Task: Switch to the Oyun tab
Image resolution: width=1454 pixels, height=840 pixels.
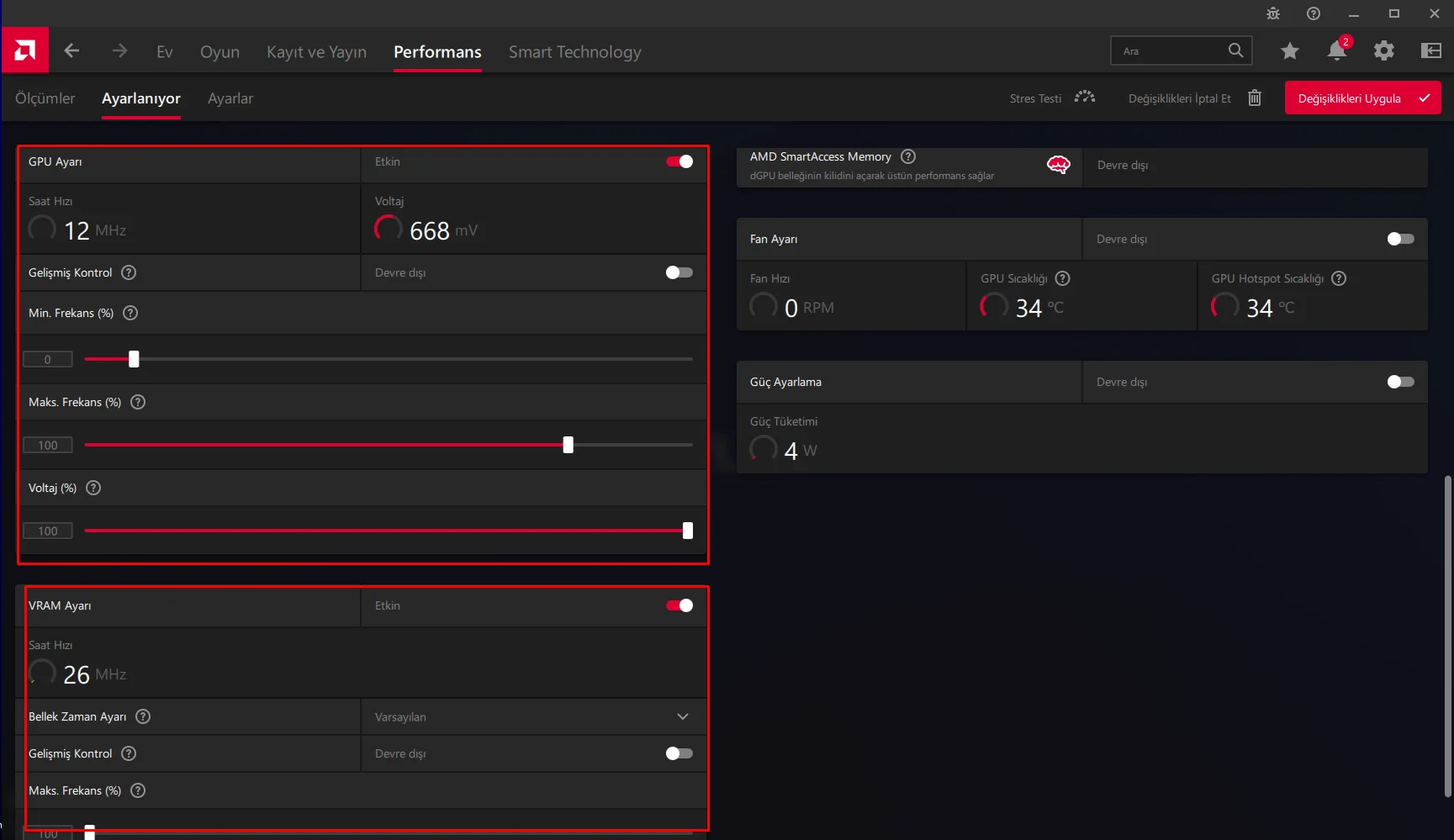Action: (219, 51)
